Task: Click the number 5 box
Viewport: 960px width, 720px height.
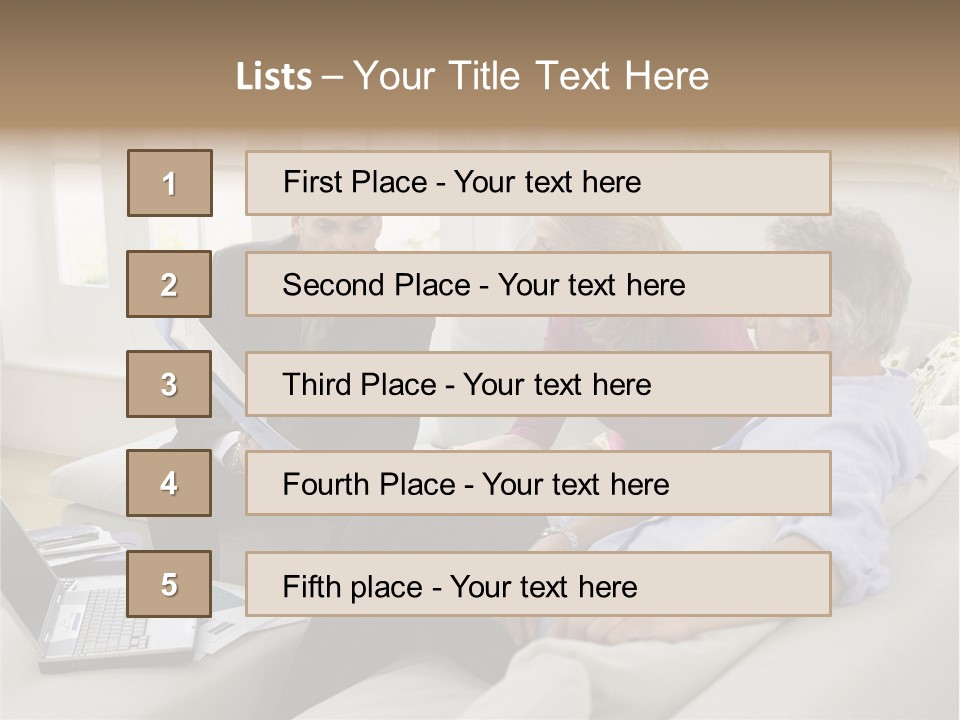Action: coord(169,584)
